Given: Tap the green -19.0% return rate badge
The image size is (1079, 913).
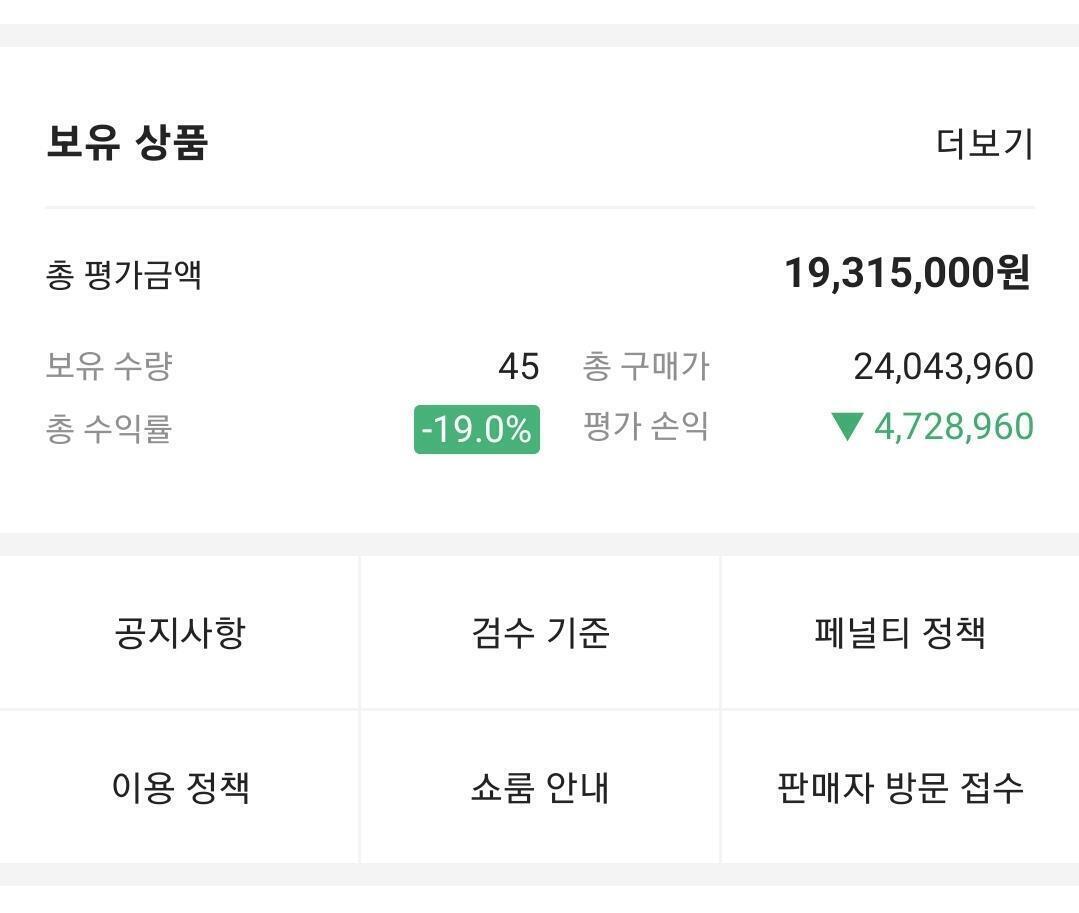Looking at the screenshot, I should coord(477,429).
